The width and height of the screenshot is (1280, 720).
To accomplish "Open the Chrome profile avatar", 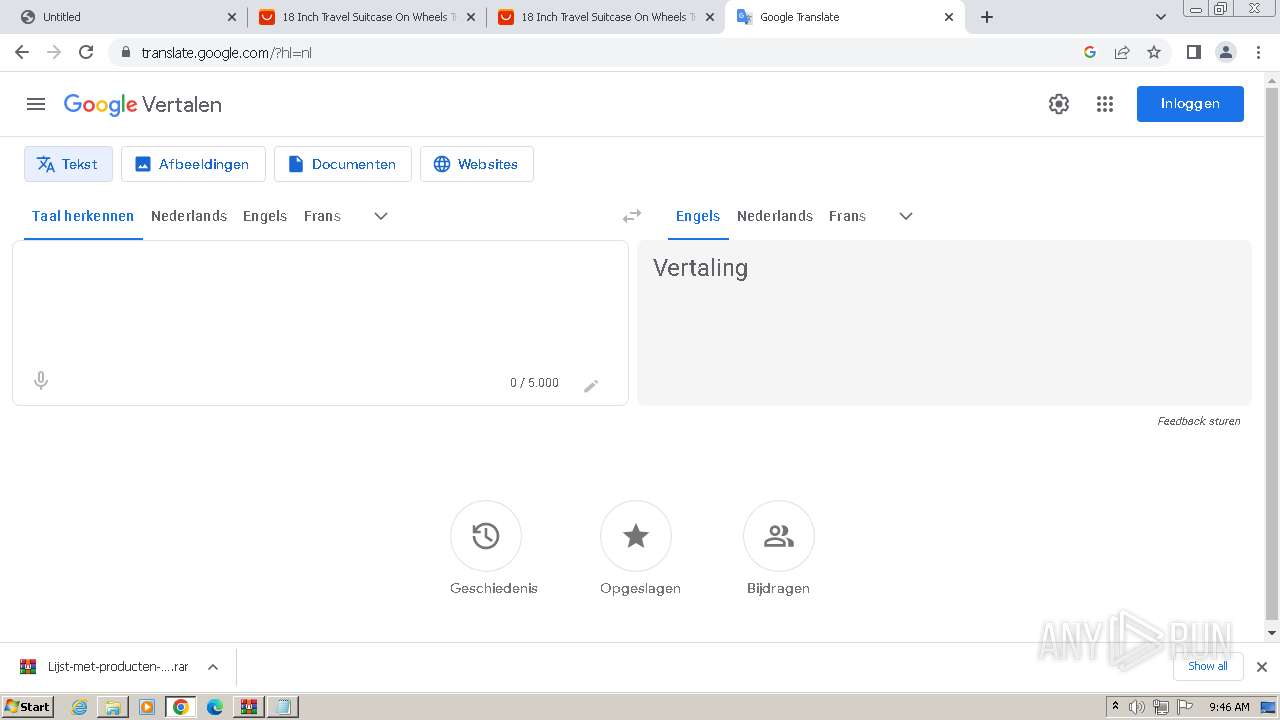I will click(x=1226, y=52).
